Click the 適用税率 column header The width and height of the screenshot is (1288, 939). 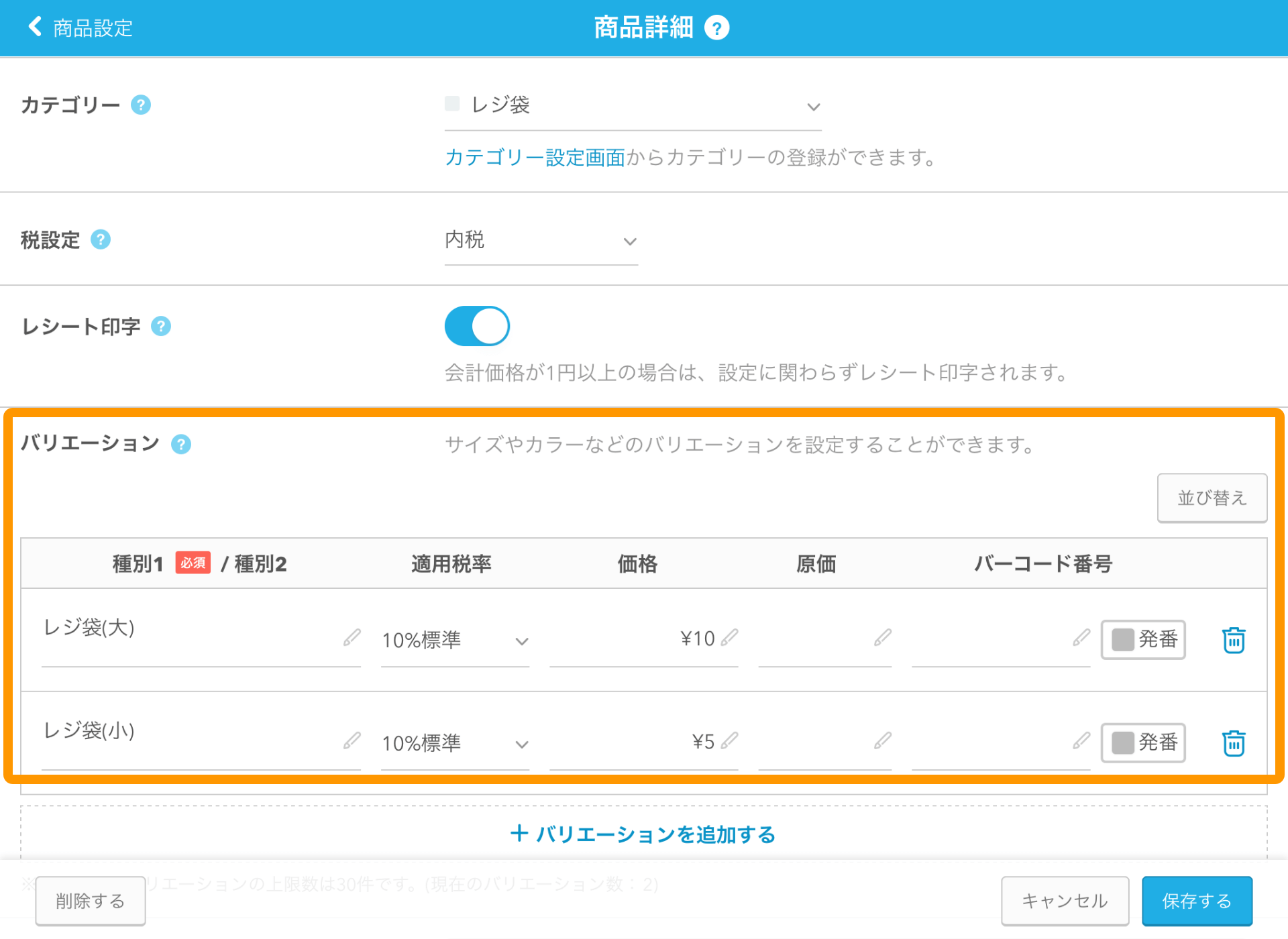(451, 564)
